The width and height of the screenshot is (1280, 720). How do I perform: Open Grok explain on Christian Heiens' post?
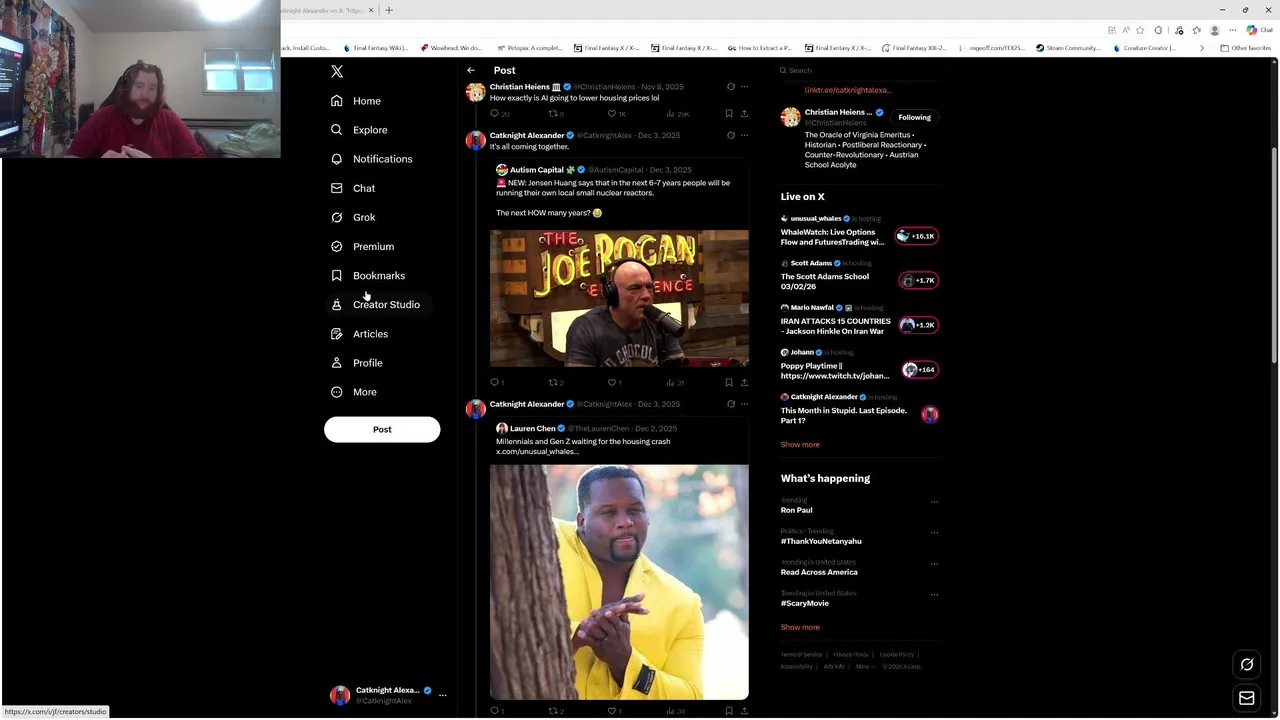click(x=731, y=87)
